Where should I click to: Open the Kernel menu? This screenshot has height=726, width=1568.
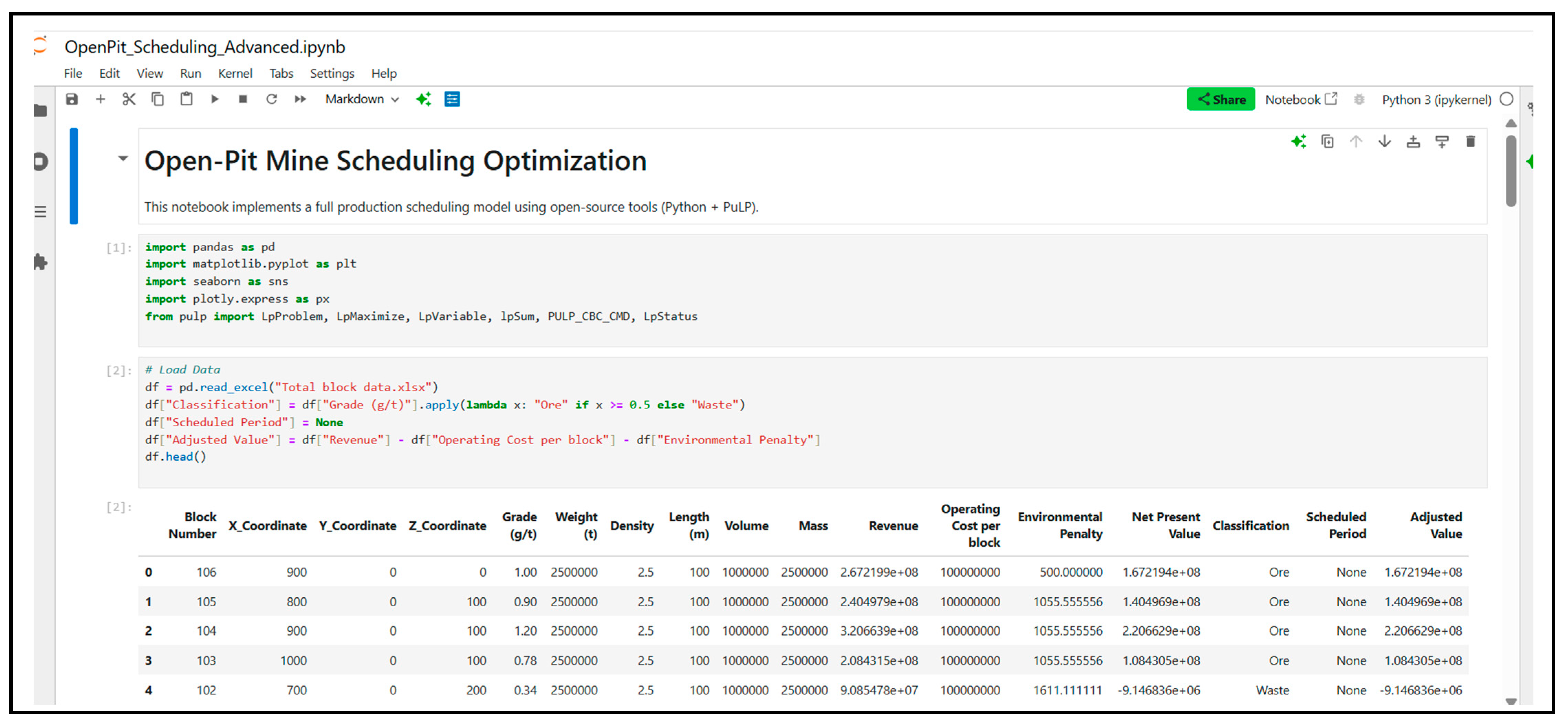tap(235, 74)
